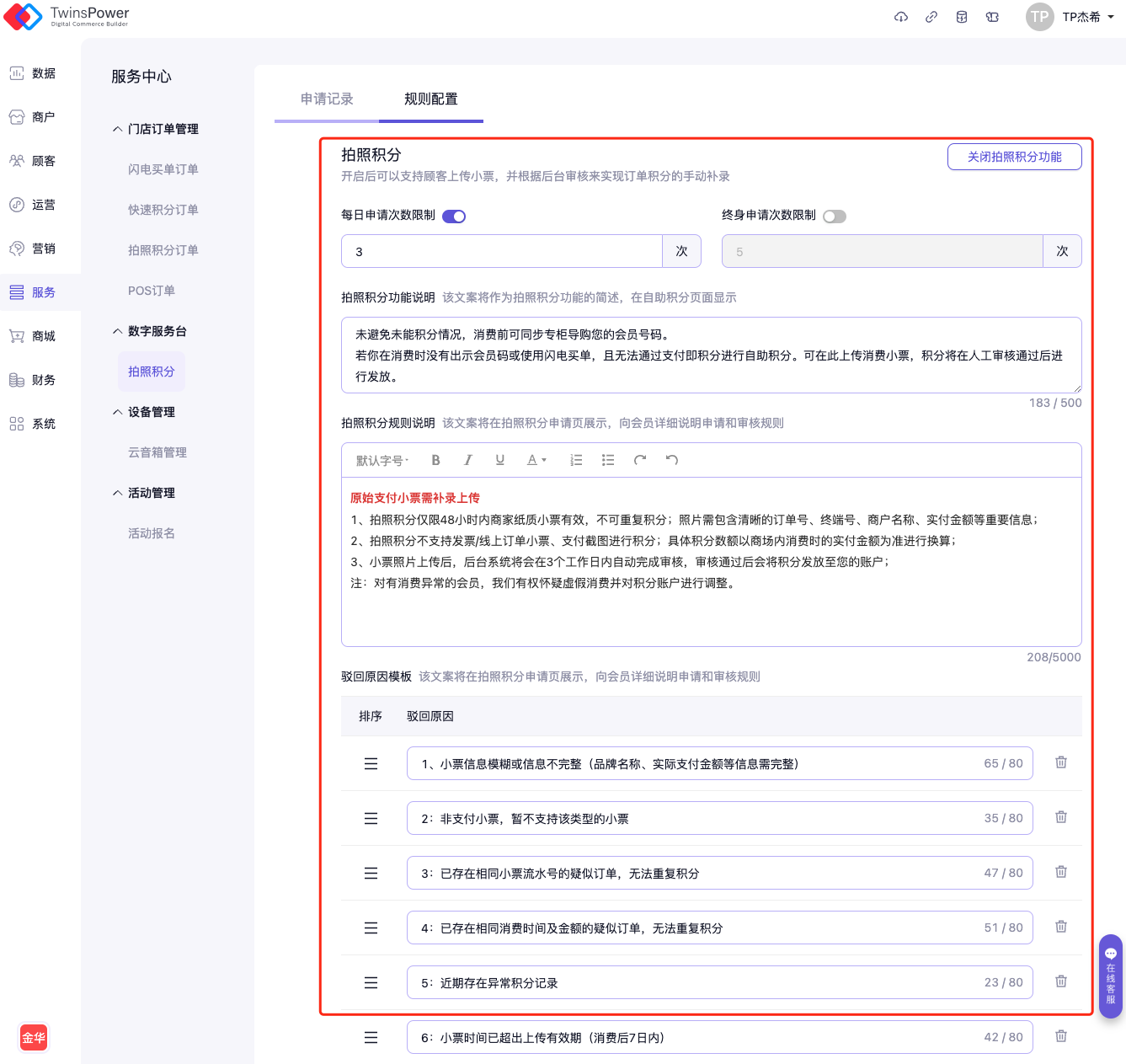Viewport: 1126px width, 1064px height.
Task: Click the 关闭拍照积分功能 button
Action: coord(1014,157)
